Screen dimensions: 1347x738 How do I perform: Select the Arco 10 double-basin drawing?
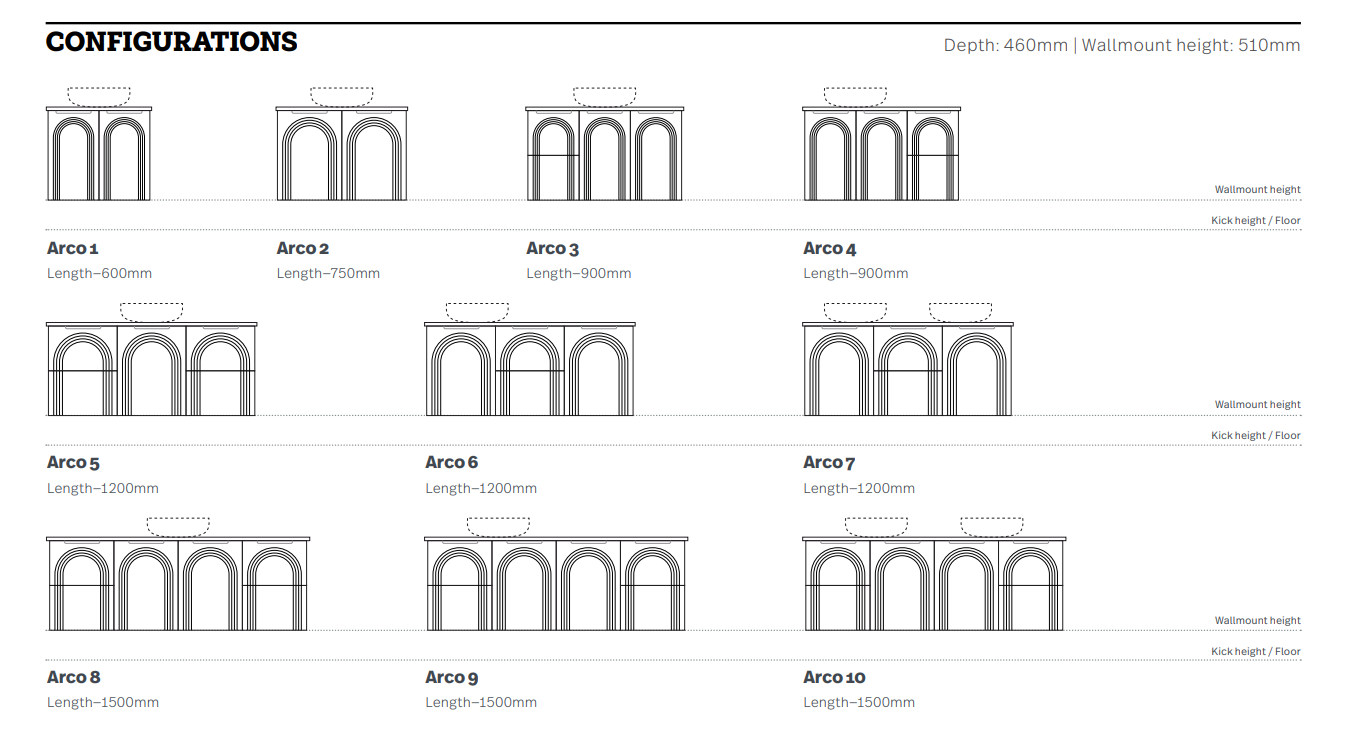[933, 585]
